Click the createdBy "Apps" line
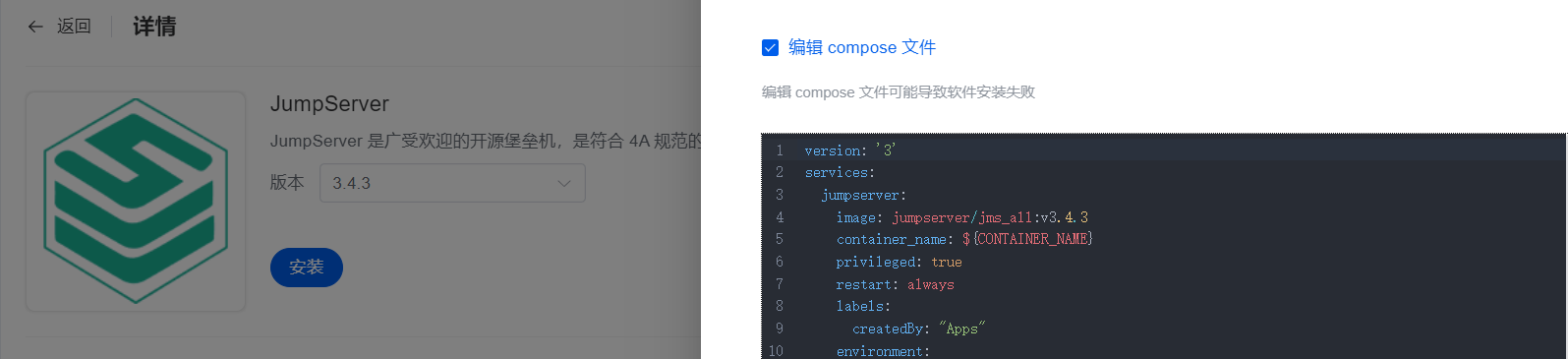Viewport: 1568px width, 359px height. 919,329
